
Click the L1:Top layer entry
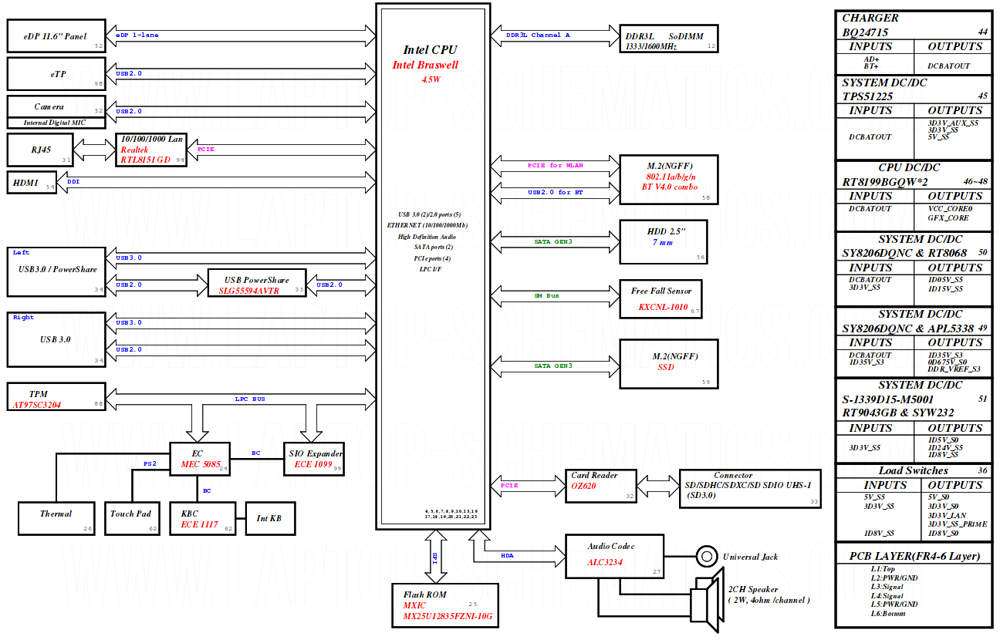[x=883, y=569]
